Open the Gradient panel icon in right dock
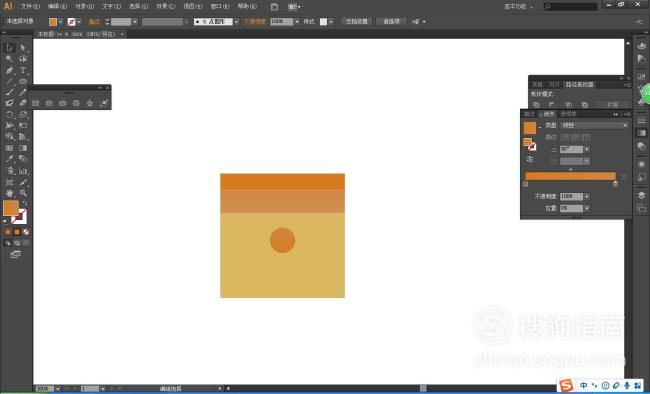The width and height of the screenshot is (650, 394). 641,133
